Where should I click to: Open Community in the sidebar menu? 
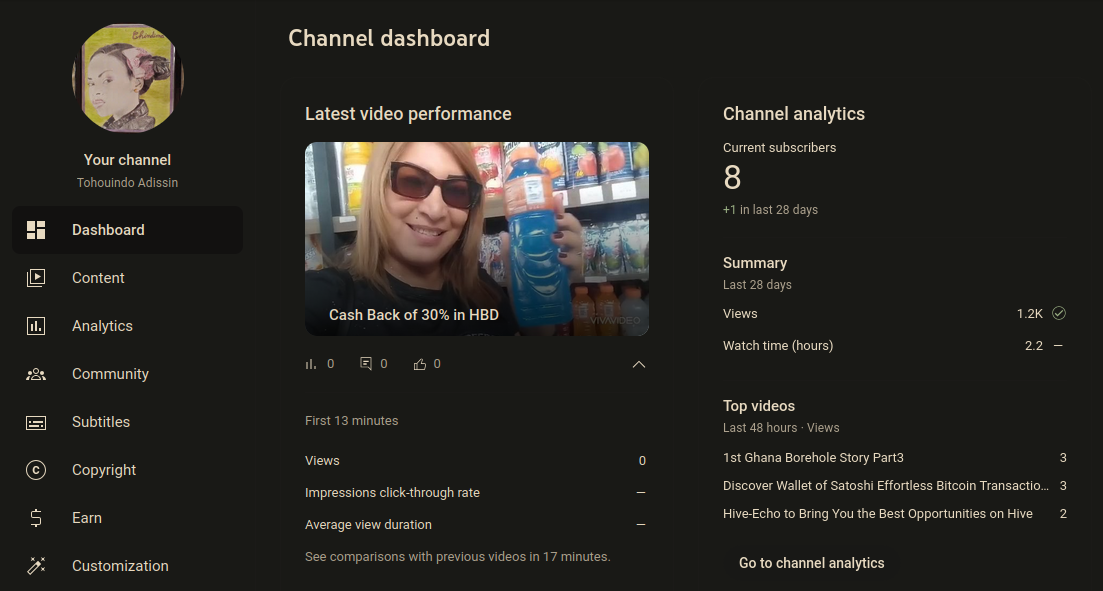point(127,374)
